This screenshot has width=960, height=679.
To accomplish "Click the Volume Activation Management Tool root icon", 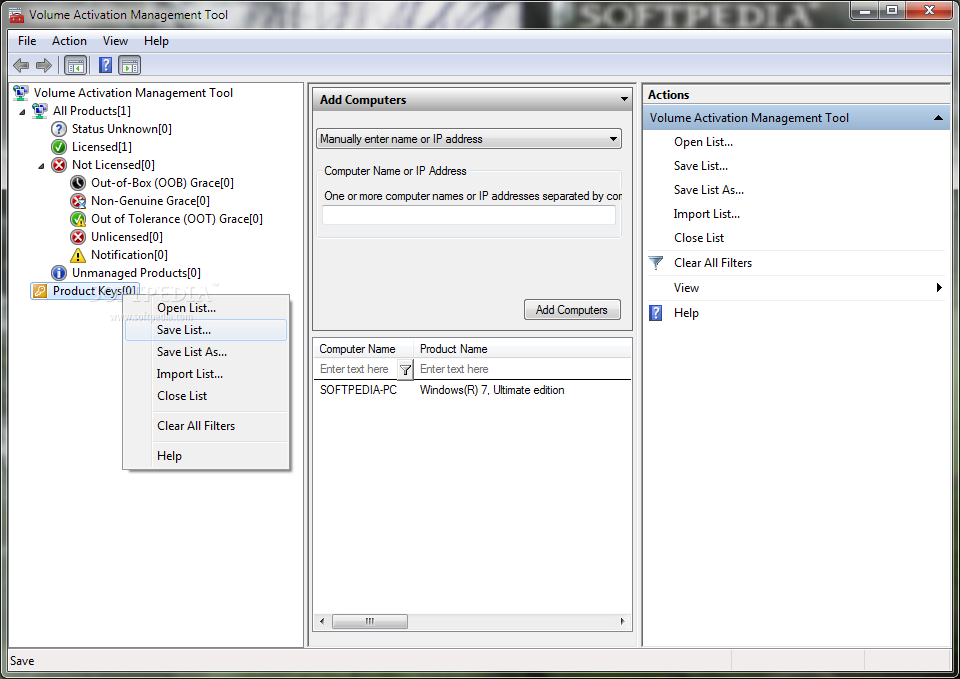I will (x=21, y=92).
